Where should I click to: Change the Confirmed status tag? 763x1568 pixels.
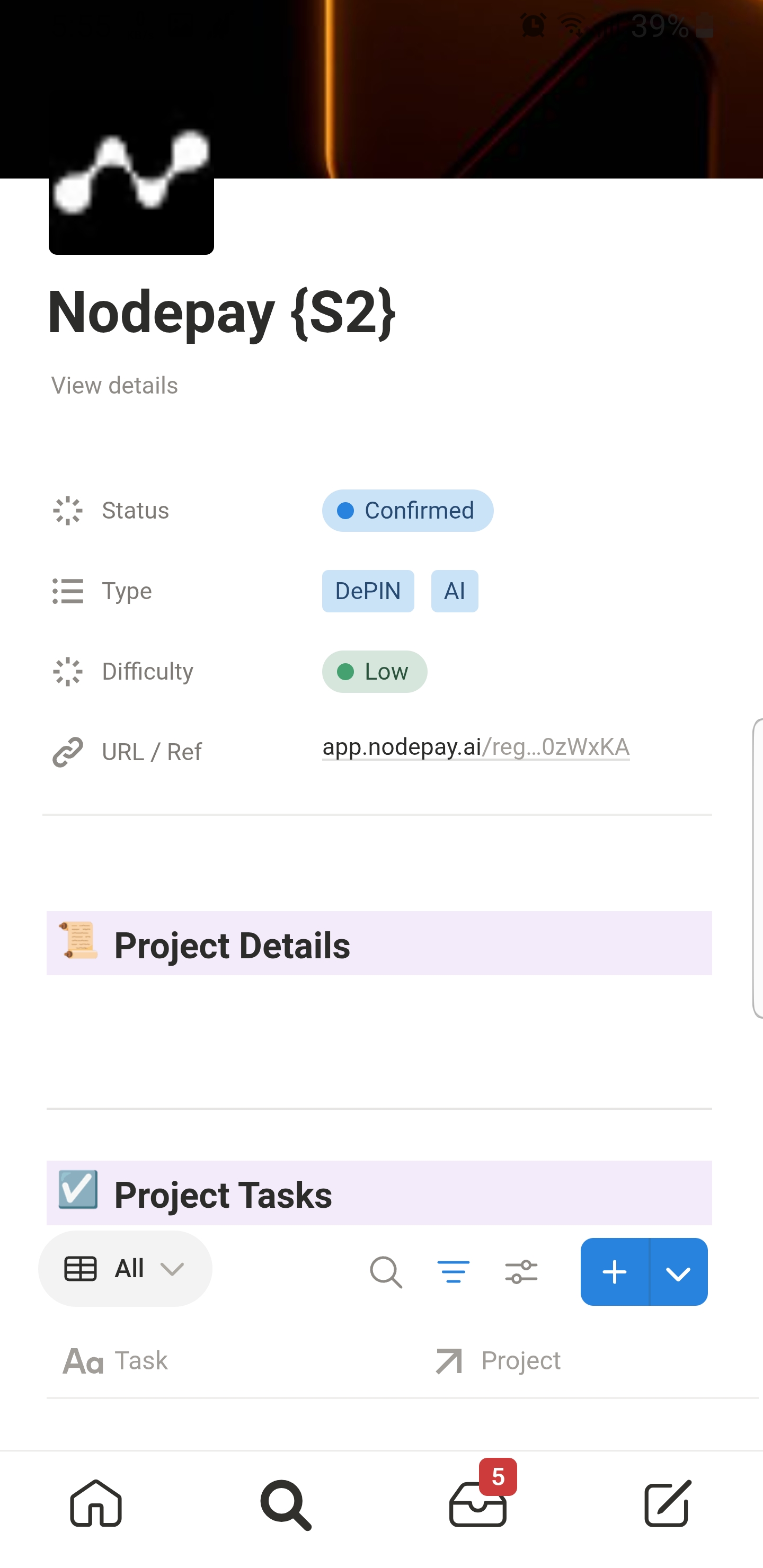pos(407,511)
